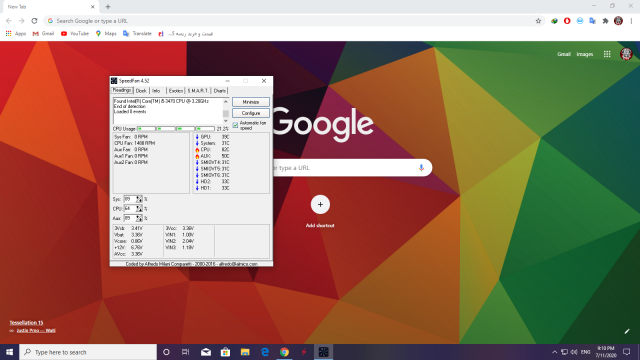Screen dimensions: 640x360
Task: Click the Add shortcut plus button
Action: (x=320, y=204)
